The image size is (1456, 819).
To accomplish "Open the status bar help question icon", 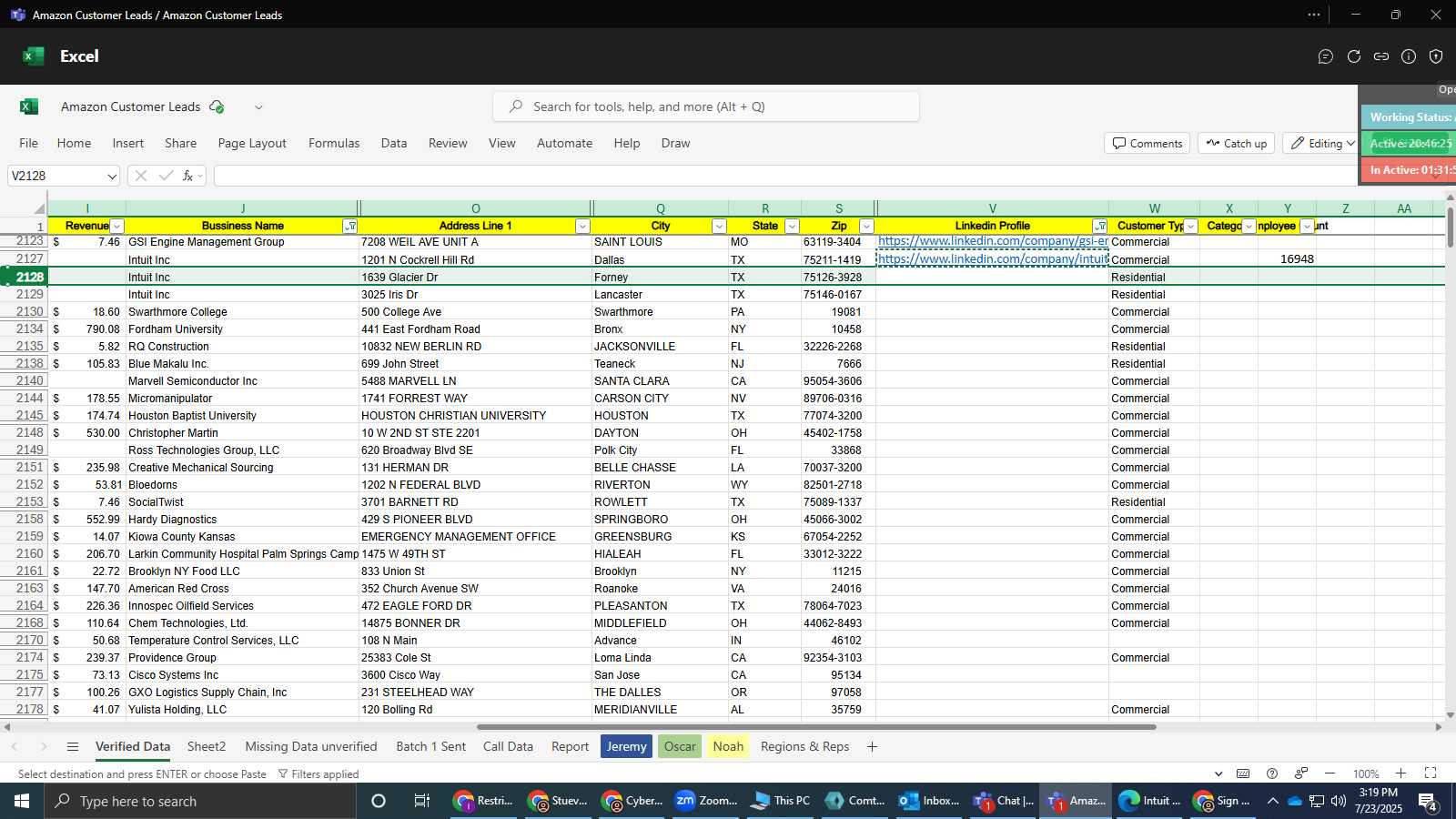I will (1272, 773).
